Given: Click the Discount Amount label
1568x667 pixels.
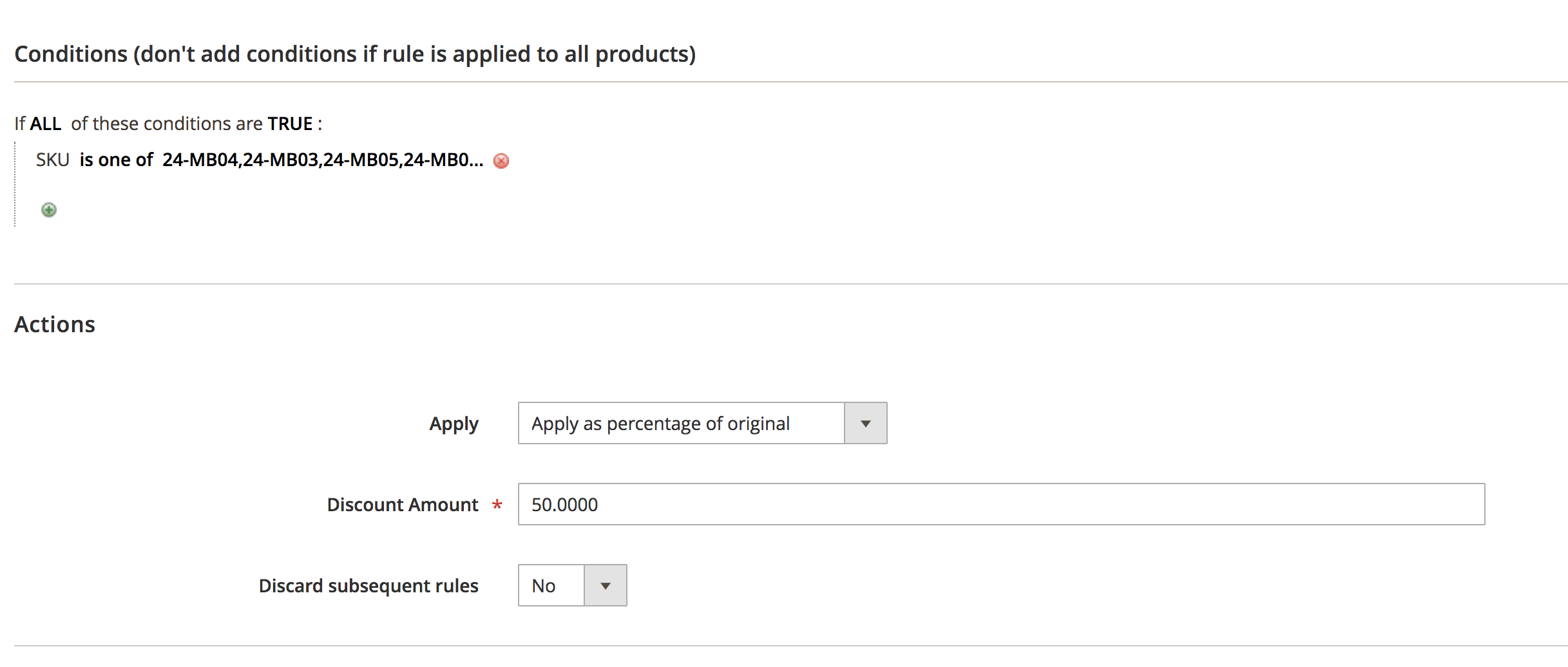Looking at the screenshot, I should pos(403,505).
